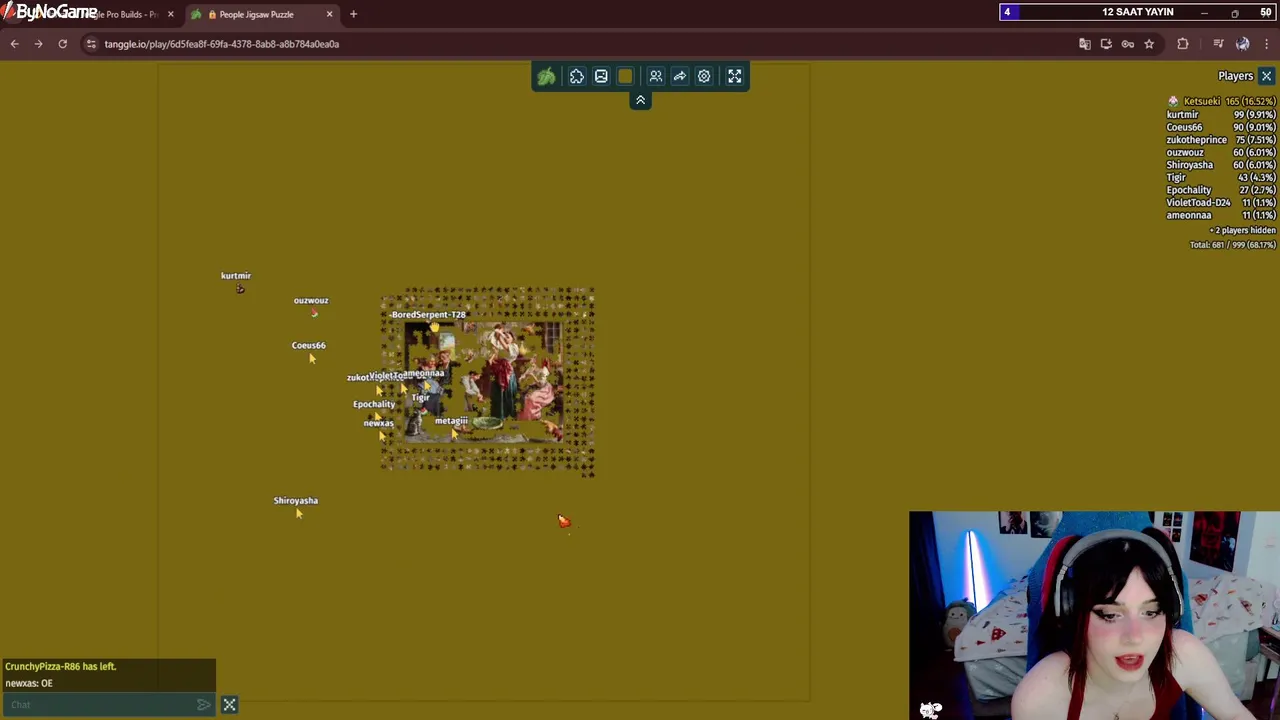Click the CrunchyPizza-R86 has left message
This screenshot has height=720, width=1280.
point(60,666)
